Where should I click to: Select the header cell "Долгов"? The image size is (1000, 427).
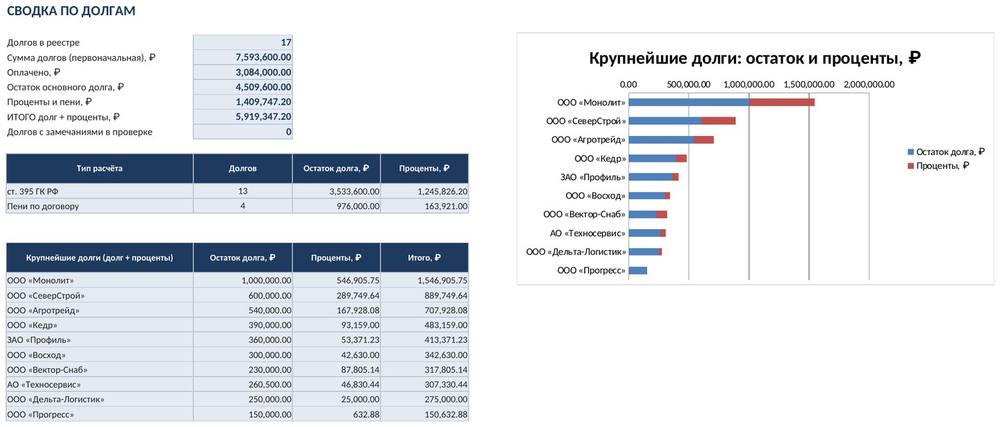point(243,169)
